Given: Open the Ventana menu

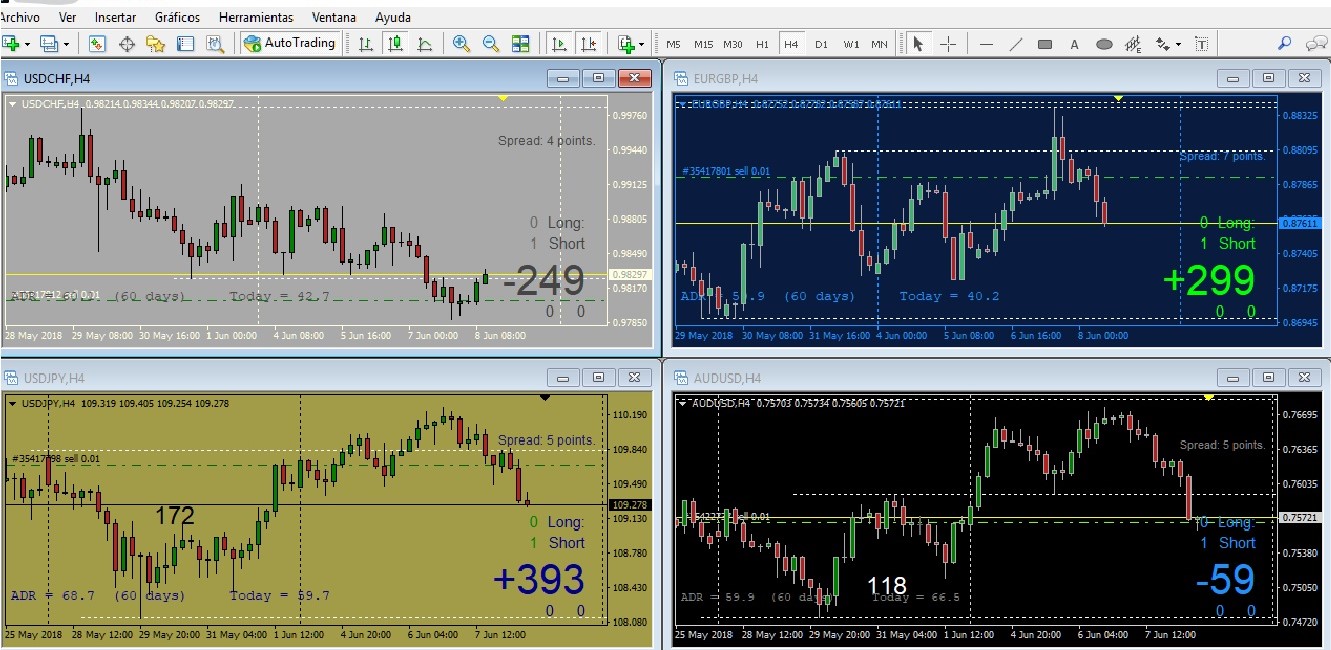Looking at the screenshot, I should click(x=334, y=17).
